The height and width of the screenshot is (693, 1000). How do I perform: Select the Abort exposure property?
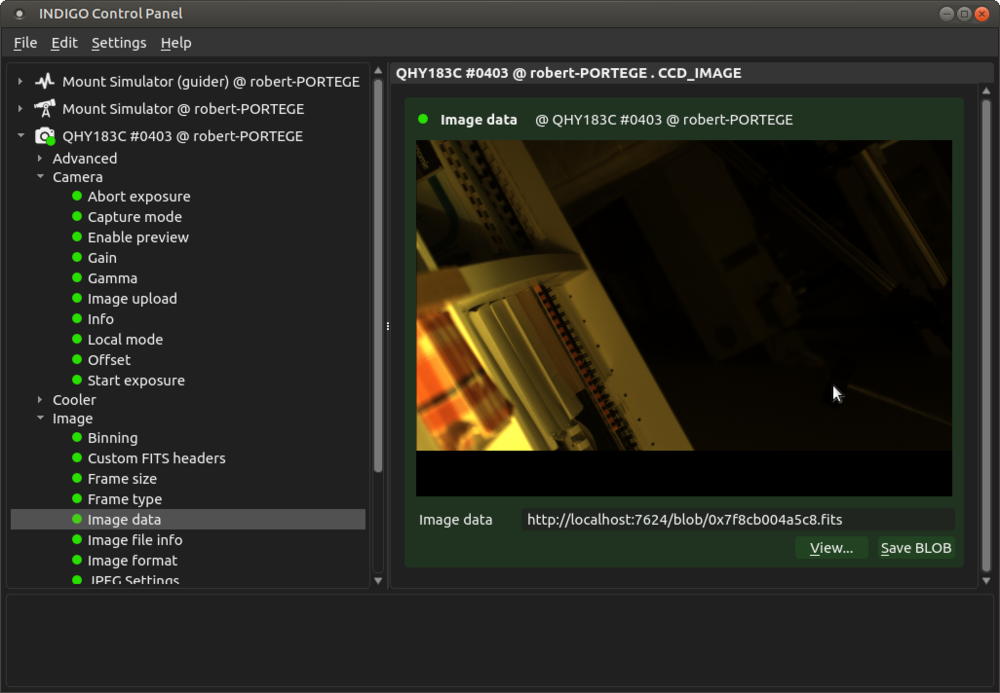tap(138, 196)
